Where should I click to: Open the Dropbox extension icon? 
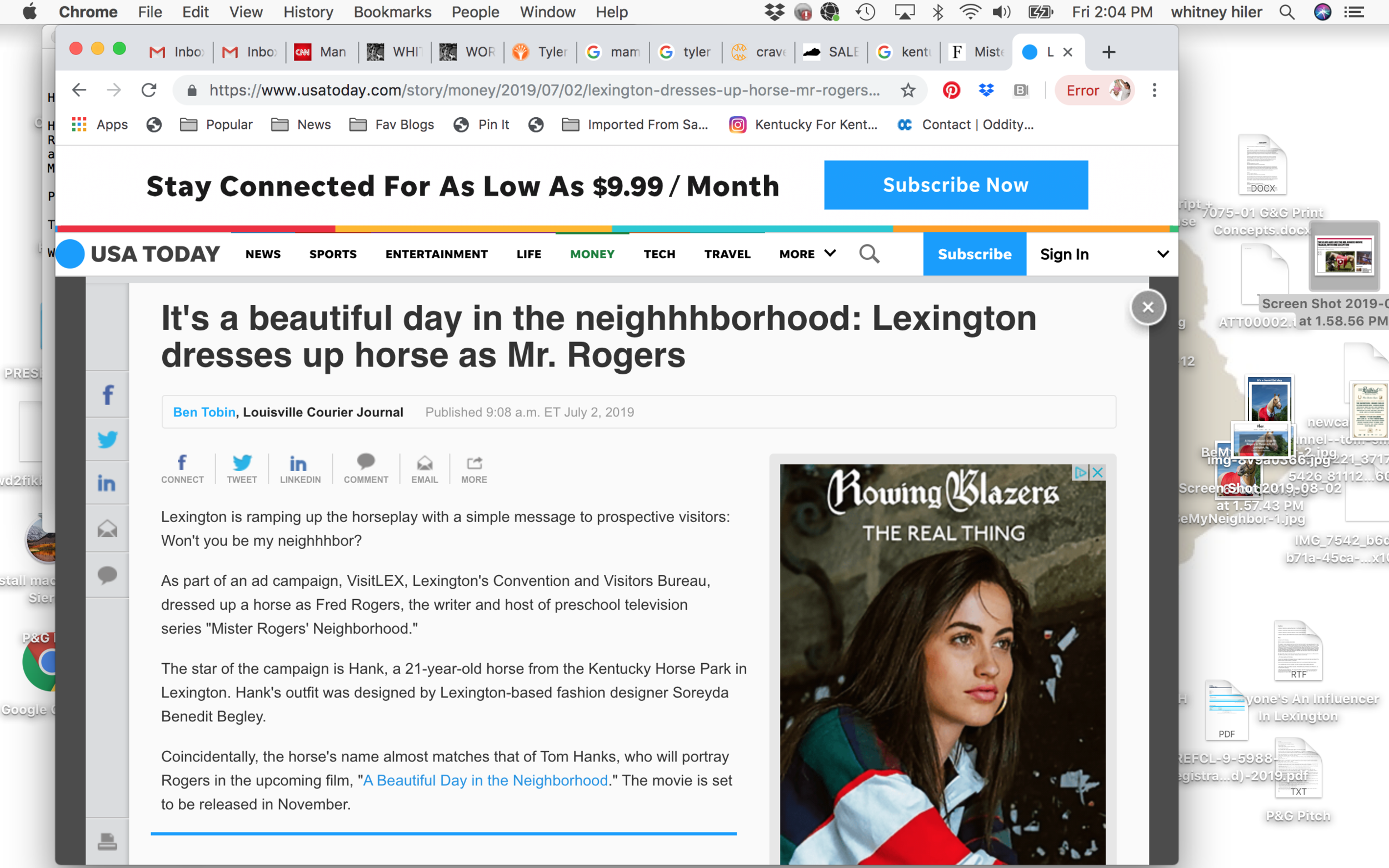(x=986, y=90)
